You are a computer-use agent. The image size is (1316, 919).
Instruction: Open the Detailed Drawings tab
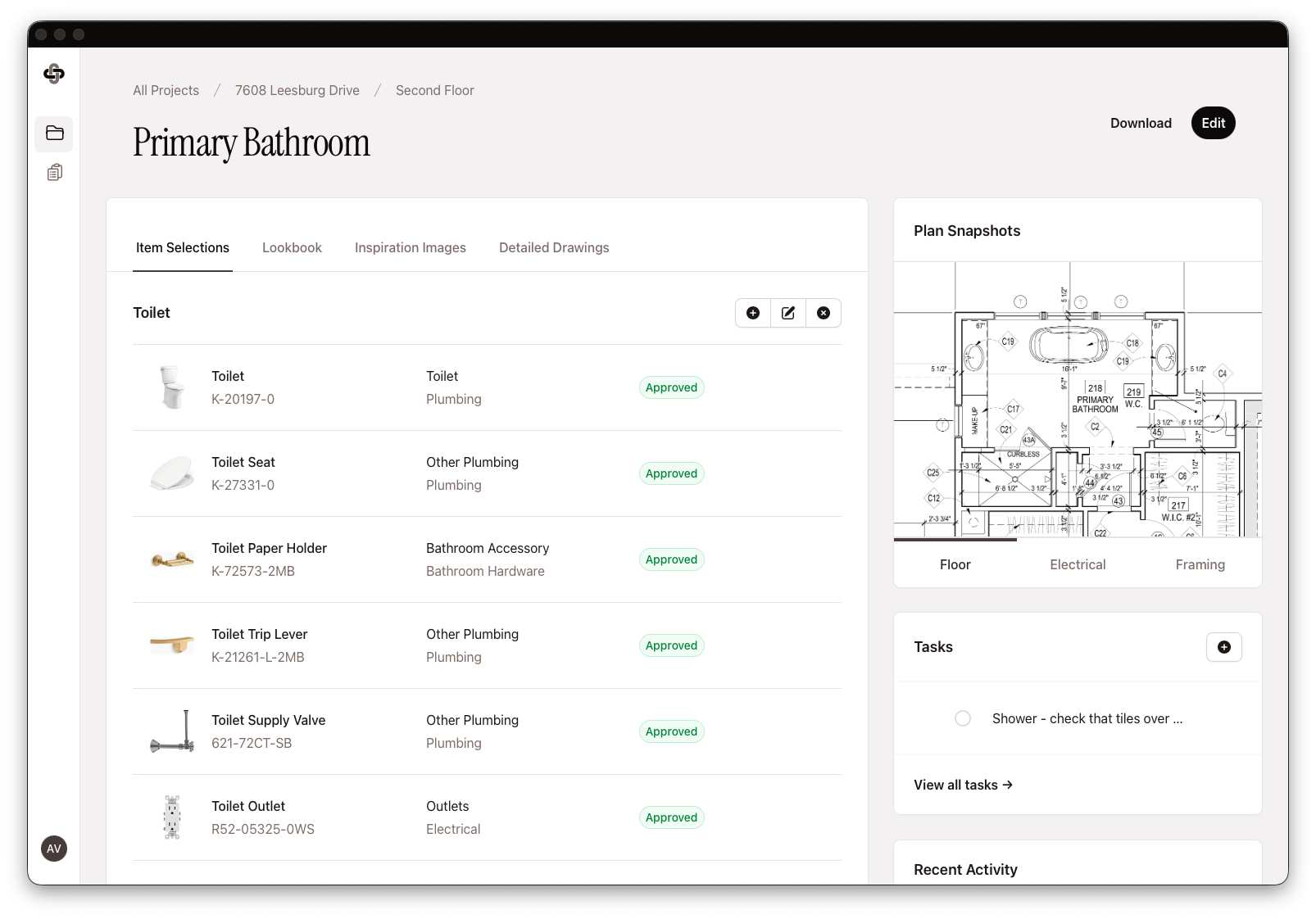point(554,247)
